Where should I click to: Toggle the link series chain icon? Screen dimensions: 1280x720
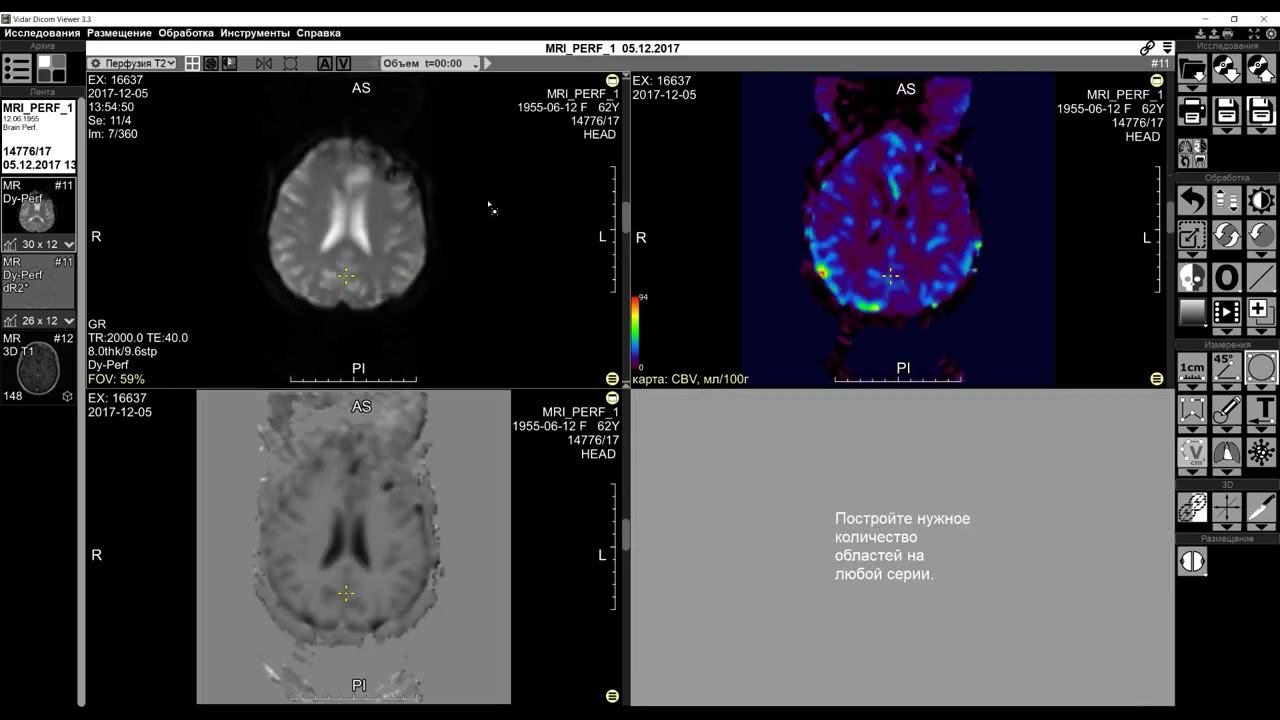tap(1148, 48)
